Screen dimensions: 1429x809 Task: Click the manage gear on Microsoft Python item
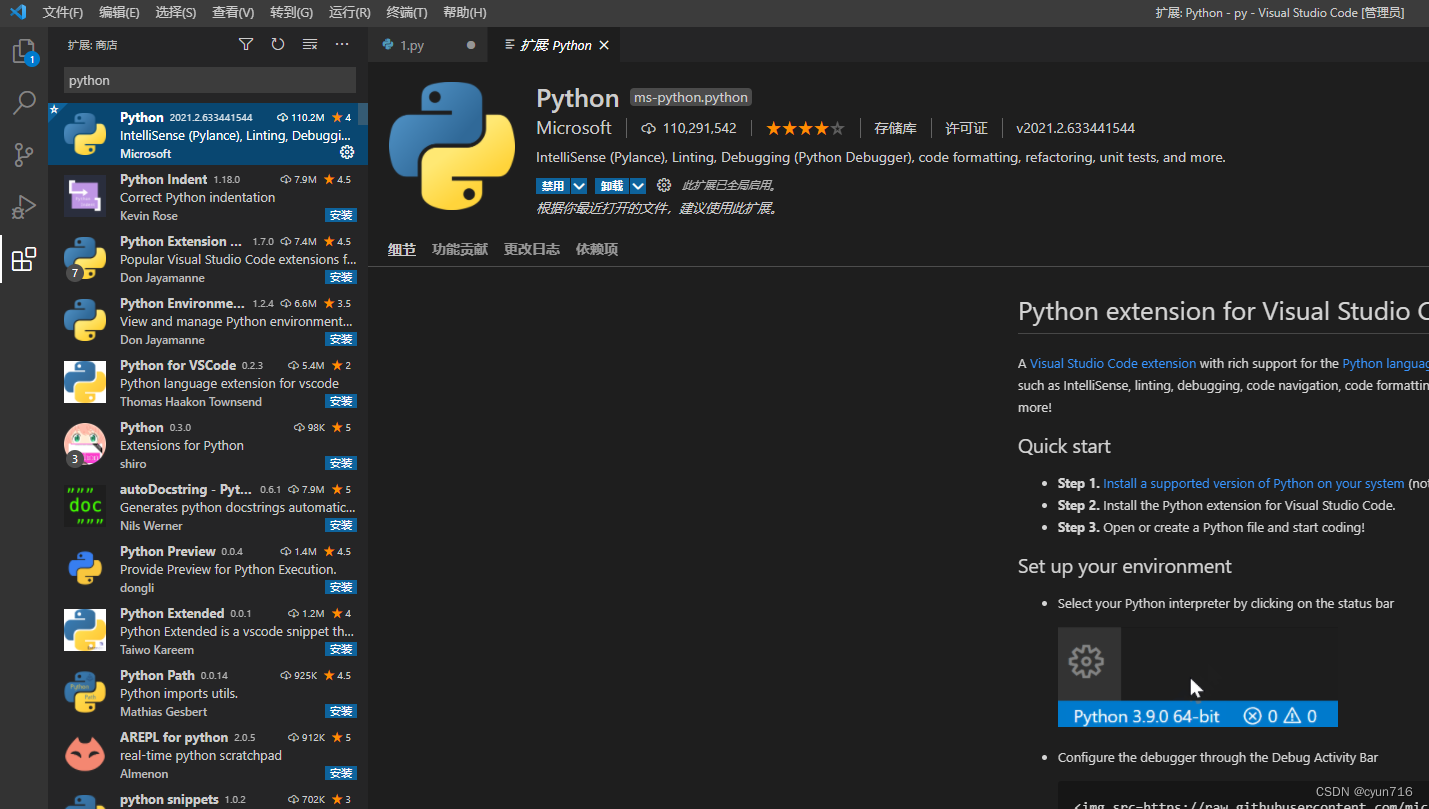click(x=347, y=152)
